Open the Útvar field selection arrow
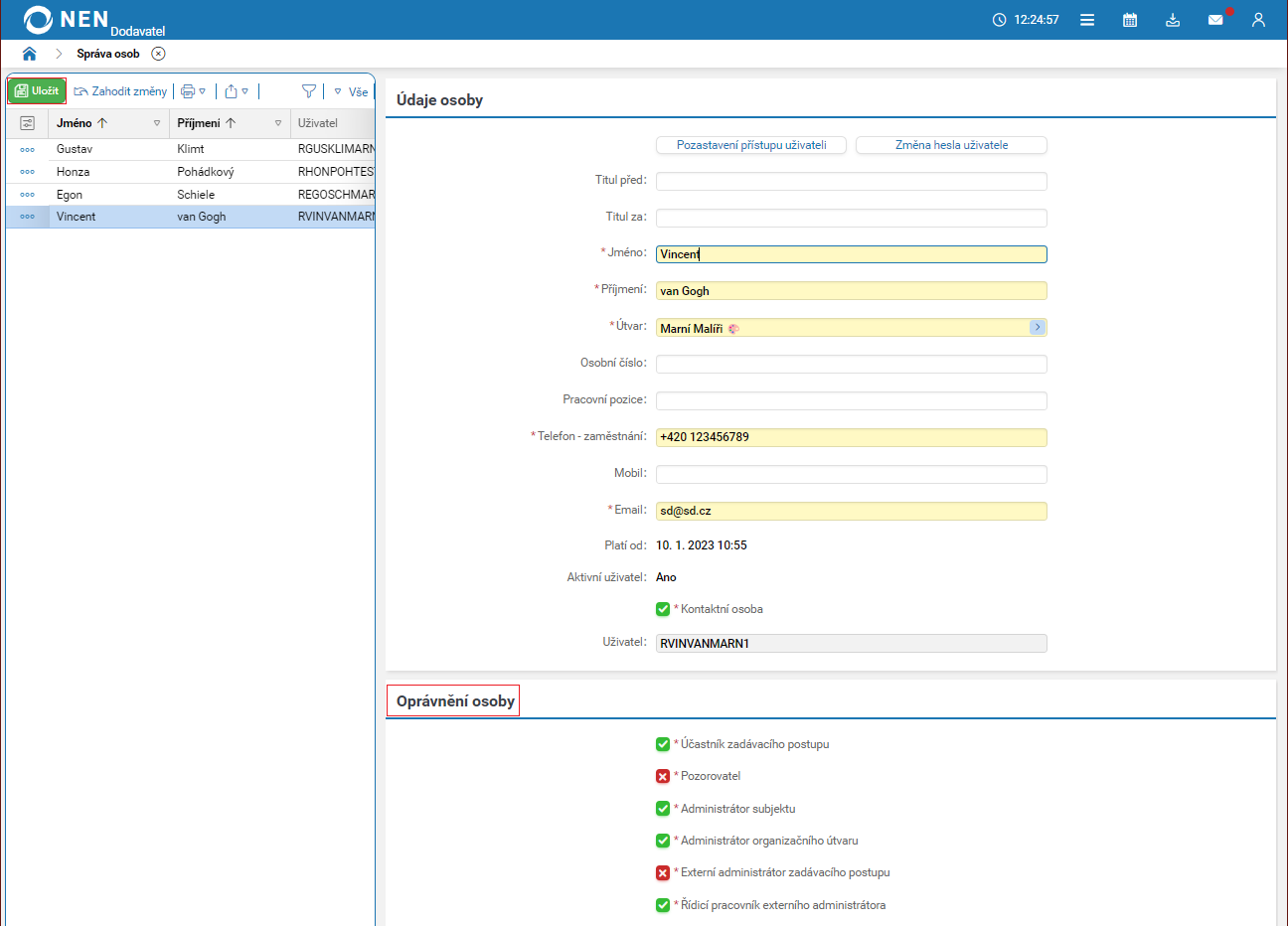Screen dimensions: 1288x926 (1037, 327)
